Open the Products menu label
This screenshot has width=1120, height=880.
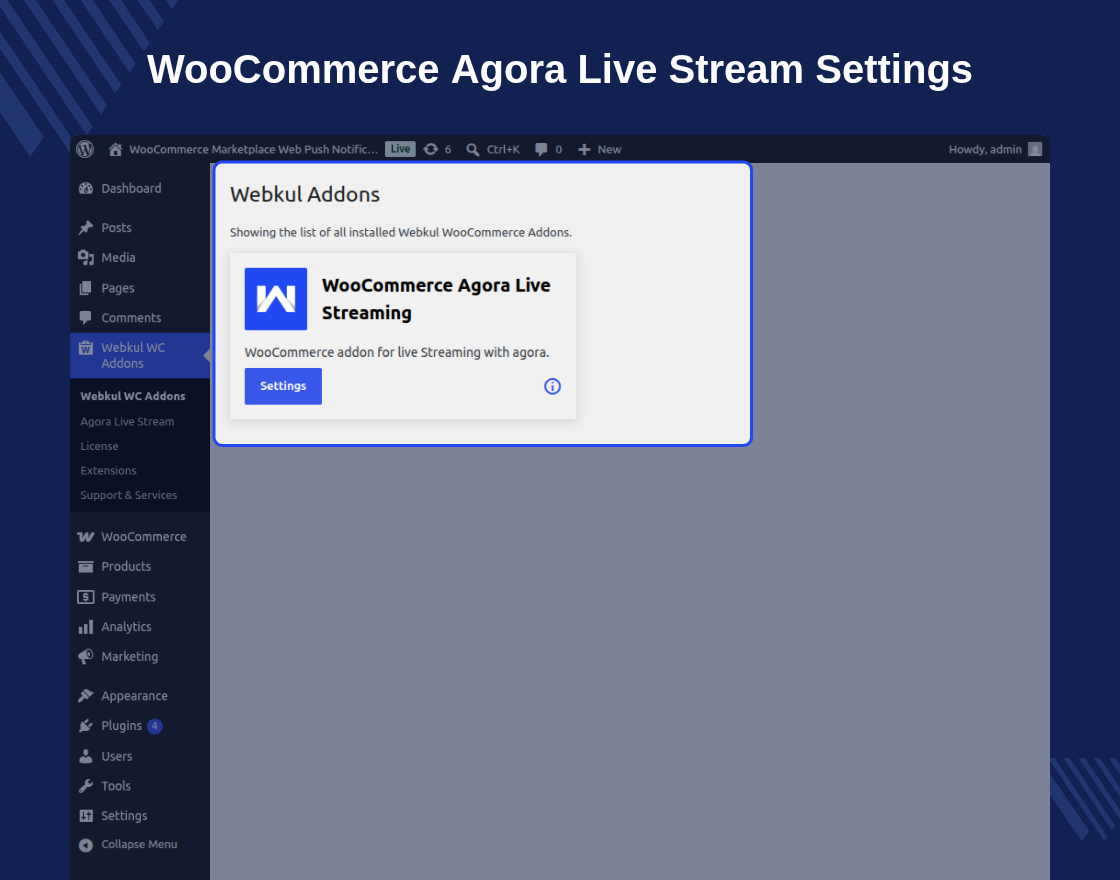[126, 566]
